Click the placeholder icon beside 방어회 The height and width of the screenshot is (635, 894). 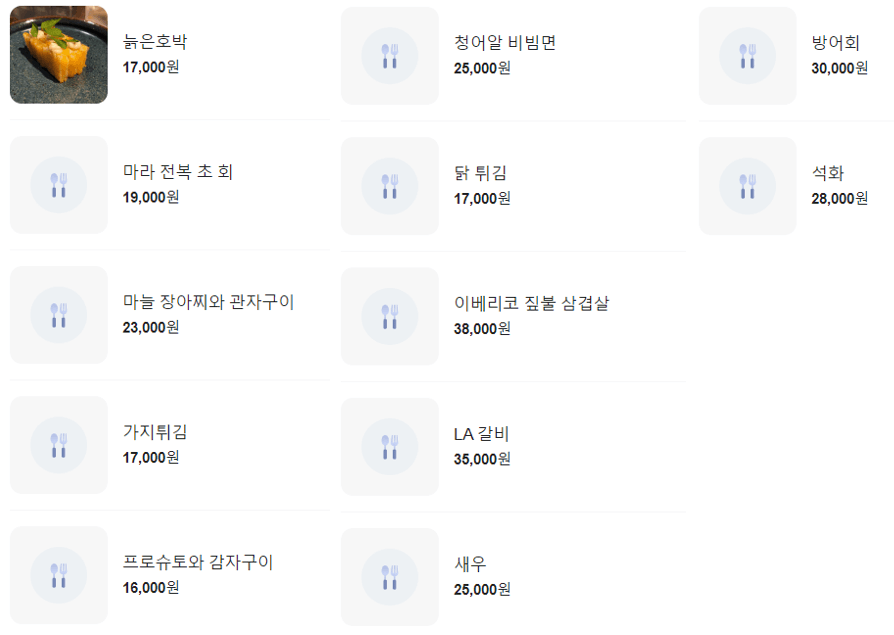pyautogui.click(x=747, y=56)
